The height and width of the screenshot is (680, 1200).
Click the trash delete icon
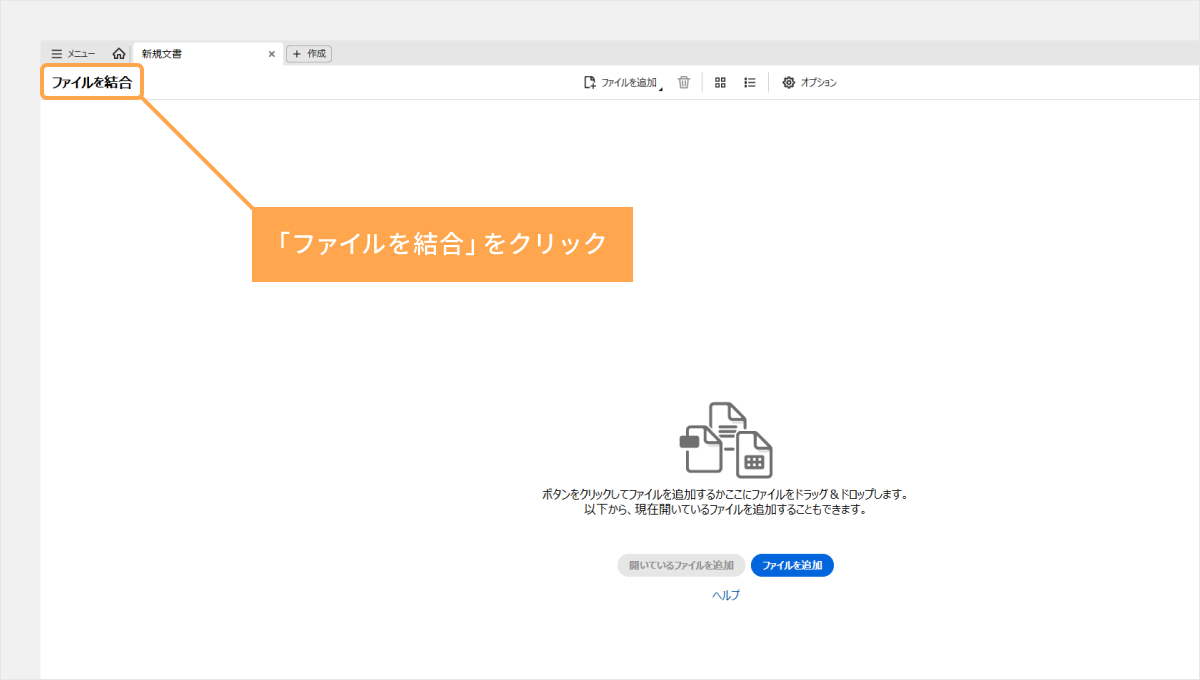point(684,83)
